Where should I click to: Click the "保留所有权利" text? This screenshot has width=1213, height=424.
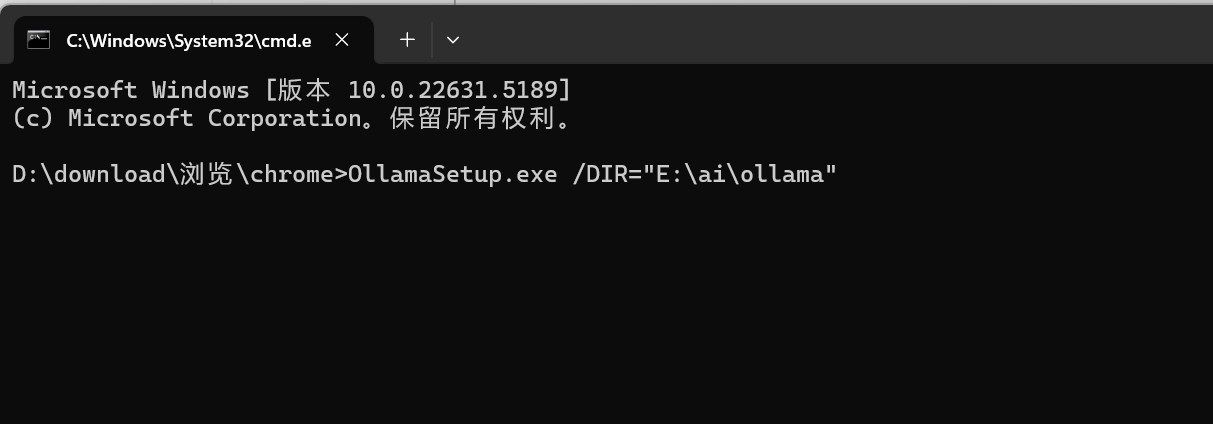513,118
